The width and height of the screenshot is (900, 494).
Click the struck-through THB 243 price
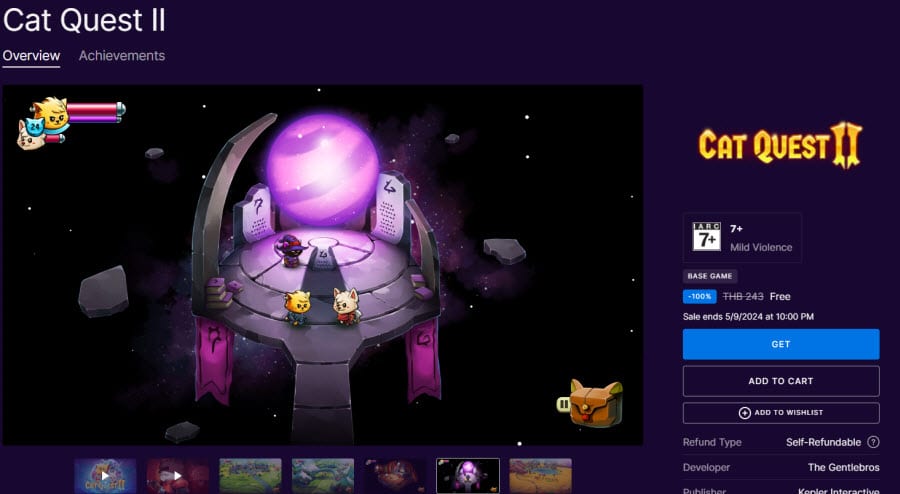coord(743,297)
